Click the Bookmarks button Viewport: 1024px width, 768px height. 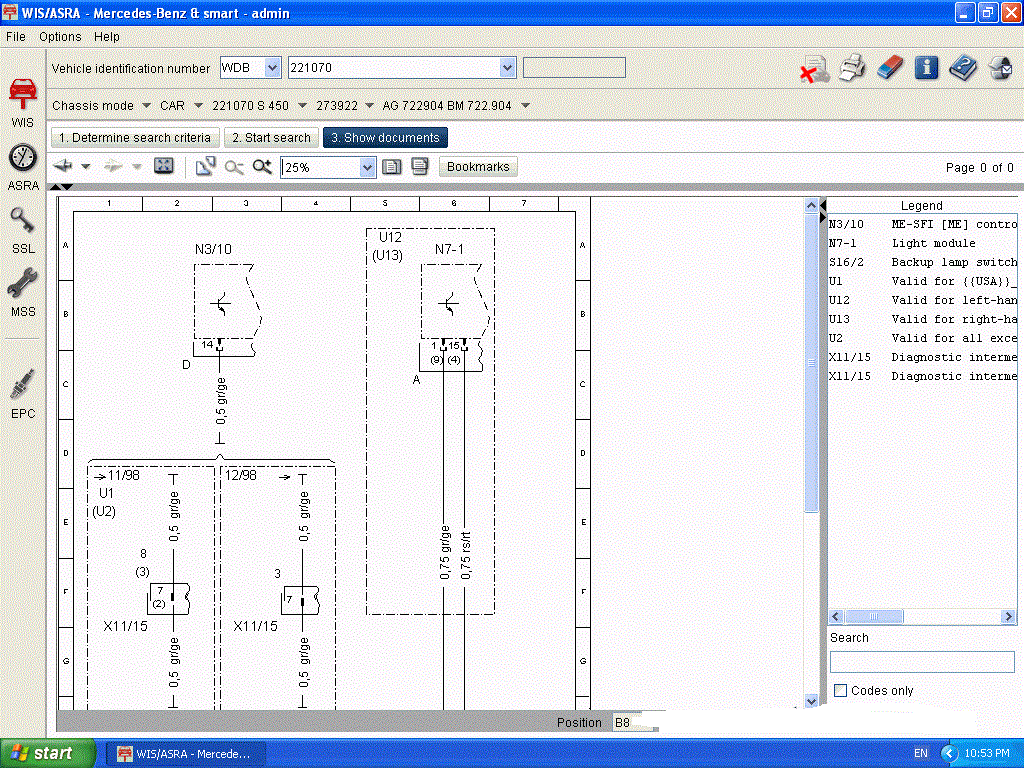(x=478, y=167)
